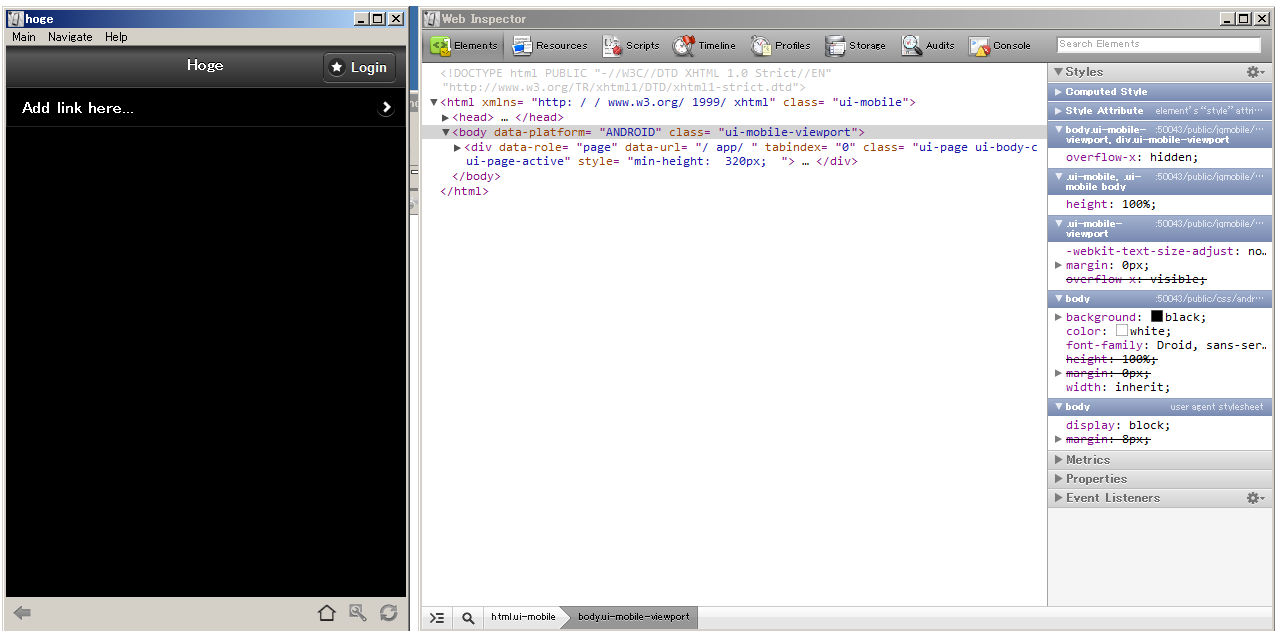Select the 'overflow-x: hidden;' declaration
The height and width of the screenshot is (631, 1275).
(x=1132, y=157)
